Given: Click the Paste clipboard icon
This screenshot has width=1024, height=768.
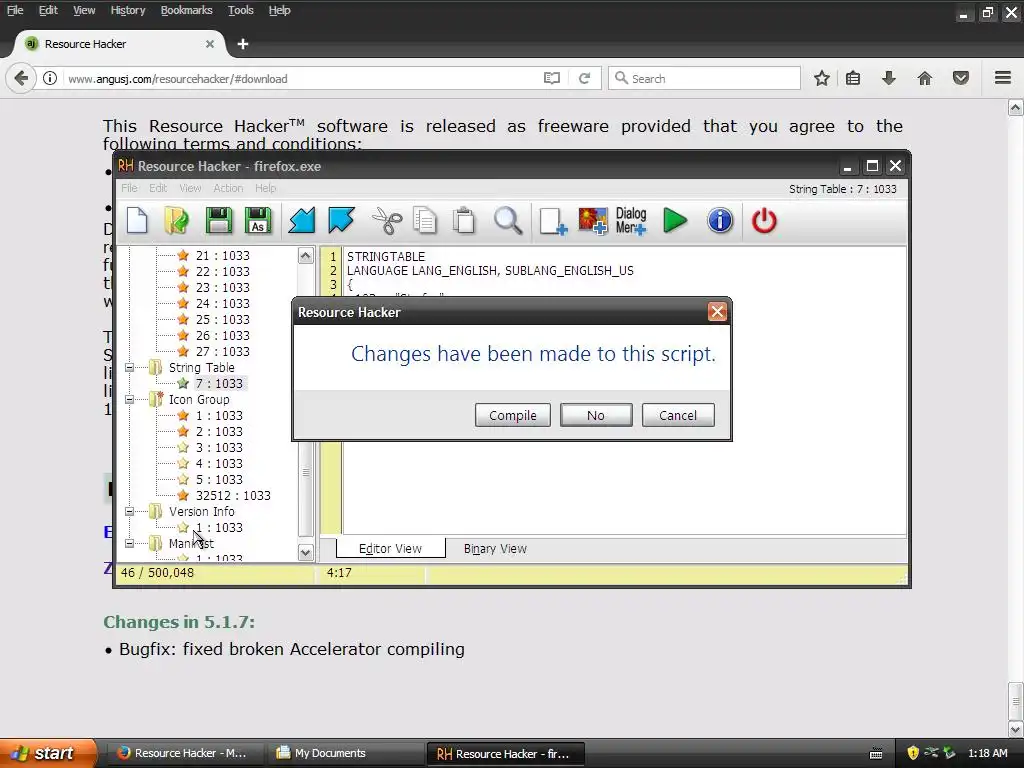Looking at the screenshot, I should click(x=464, y=221).
